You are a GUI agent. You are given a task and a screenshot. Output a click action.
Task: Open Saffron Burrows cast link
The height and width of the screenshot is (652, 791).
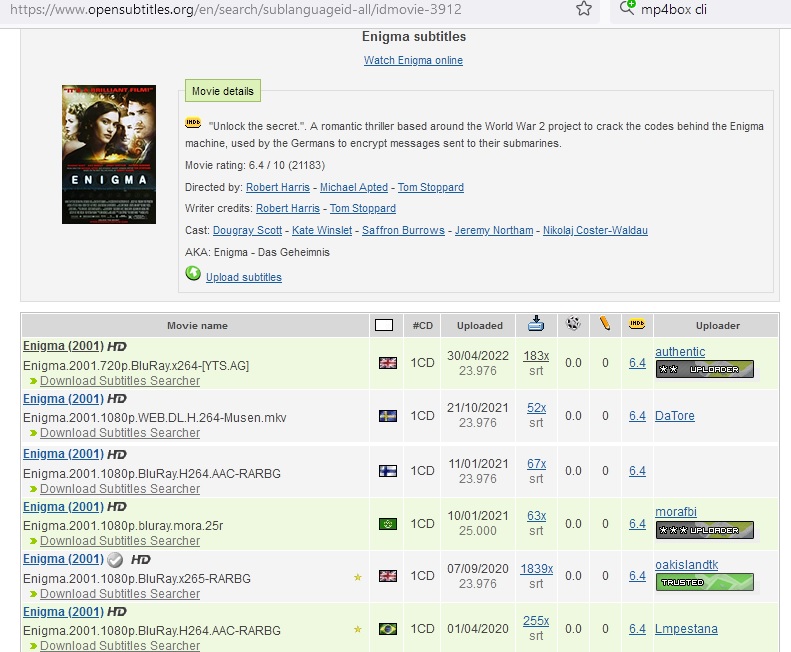point(404,230)
